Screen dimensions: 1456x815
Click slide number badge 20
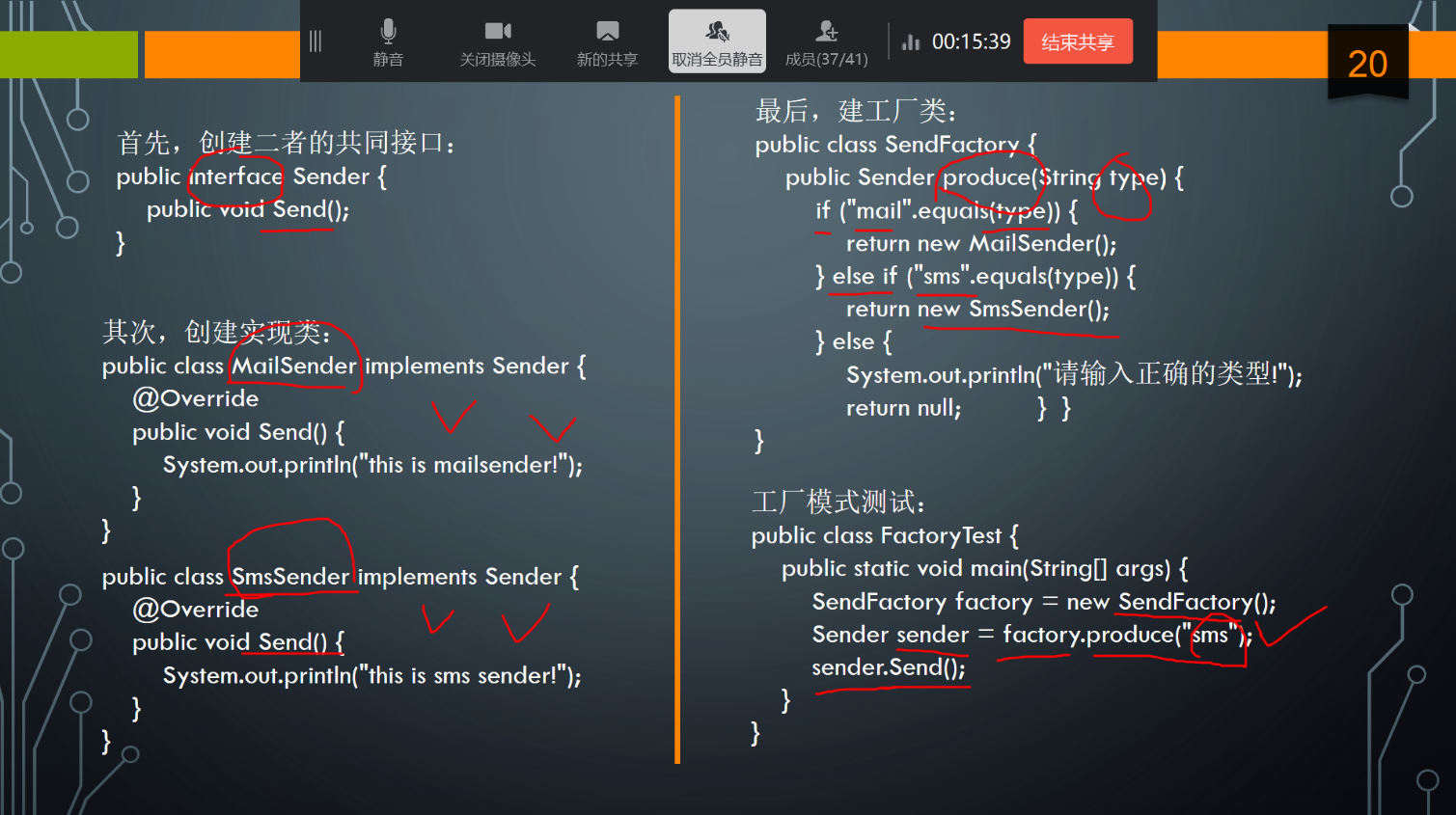coord(1366,64)
